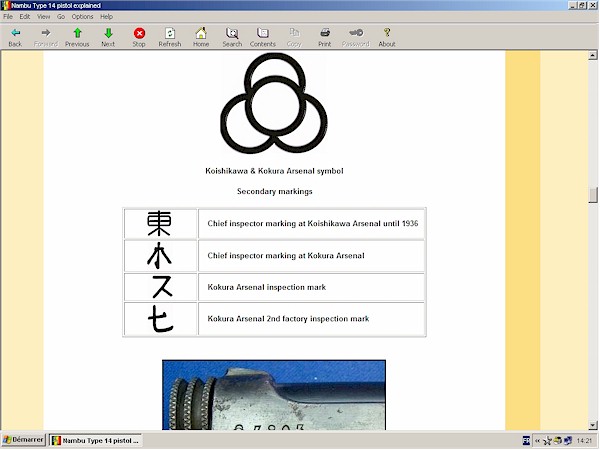Open the Go menu
Screen dimensions: 600x450
pyautogui.click(x=61, y=17)
